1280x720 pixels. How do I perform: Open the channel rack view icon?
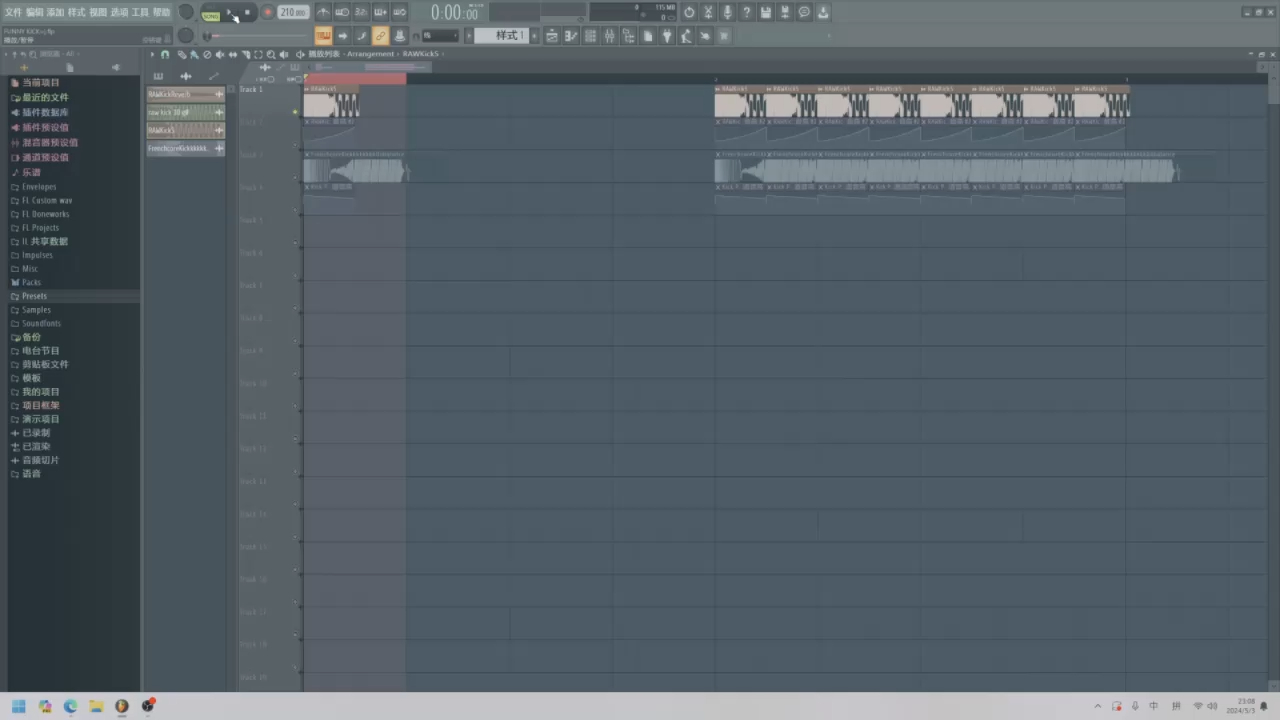coord(591,36)
